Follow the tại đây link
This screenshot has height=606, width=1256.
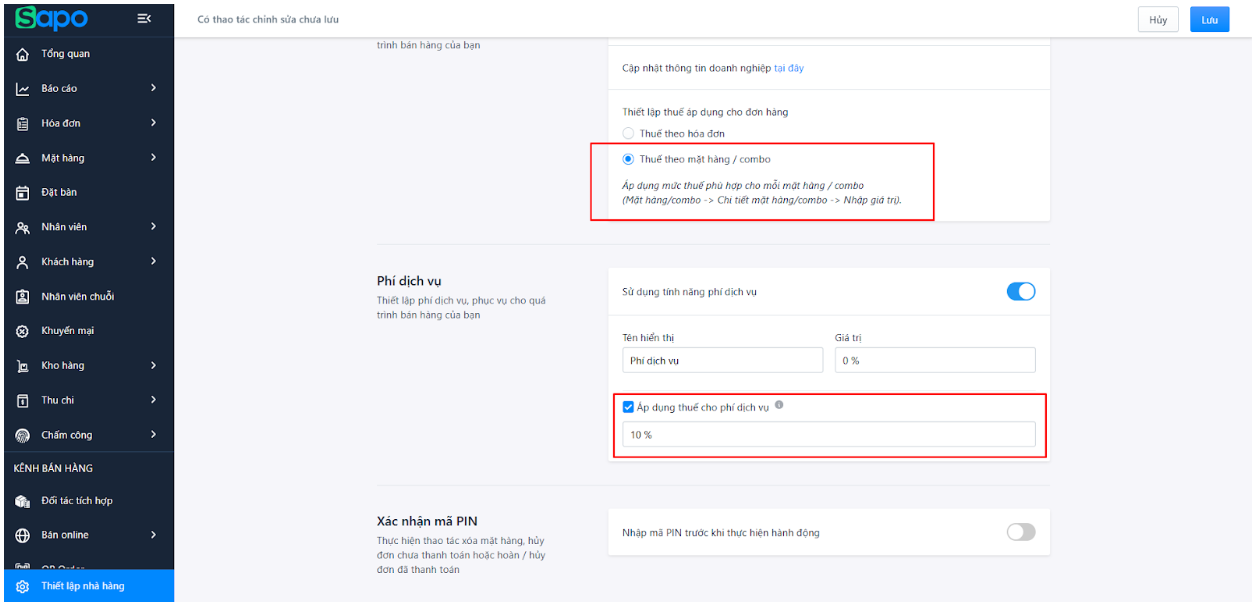[789, 68]
